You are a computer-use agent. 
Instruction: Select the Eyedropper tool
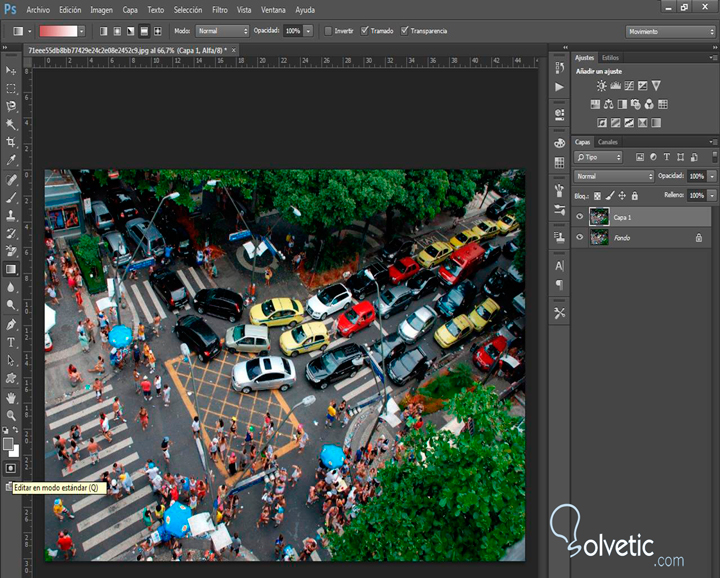(11, 160)
